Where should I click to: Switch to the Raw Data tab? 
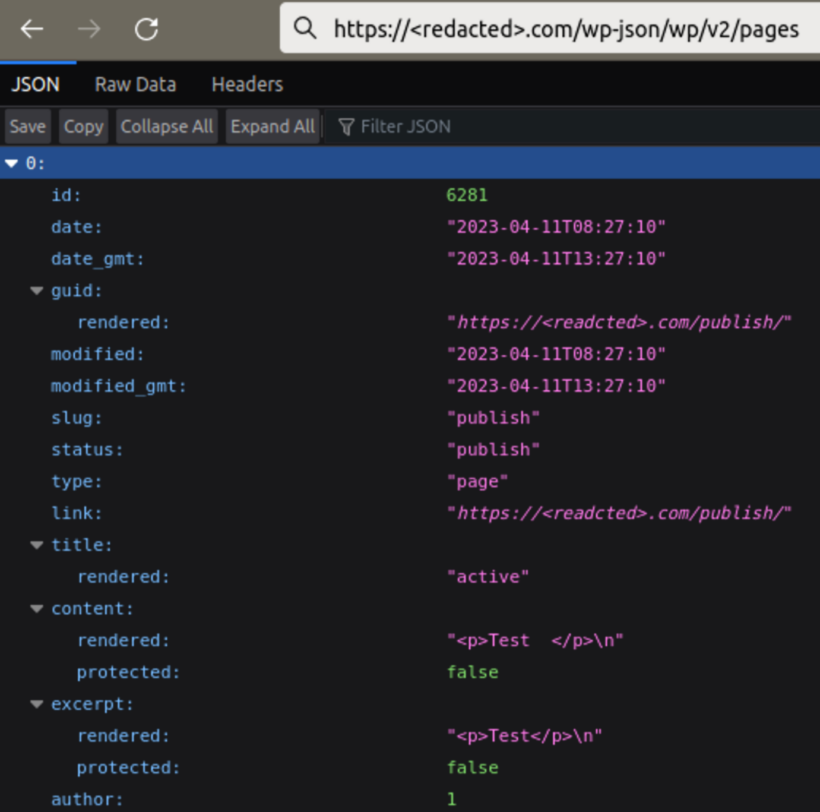(135, 84)
